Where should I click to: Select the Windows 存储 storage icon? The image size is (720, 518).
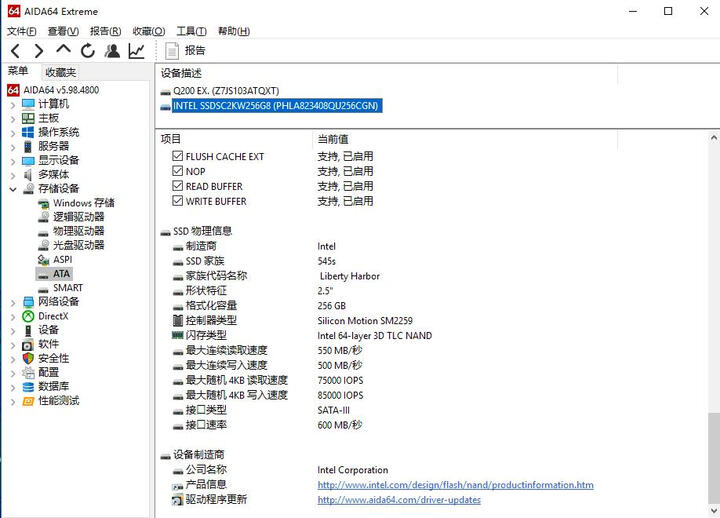[44, 203]
